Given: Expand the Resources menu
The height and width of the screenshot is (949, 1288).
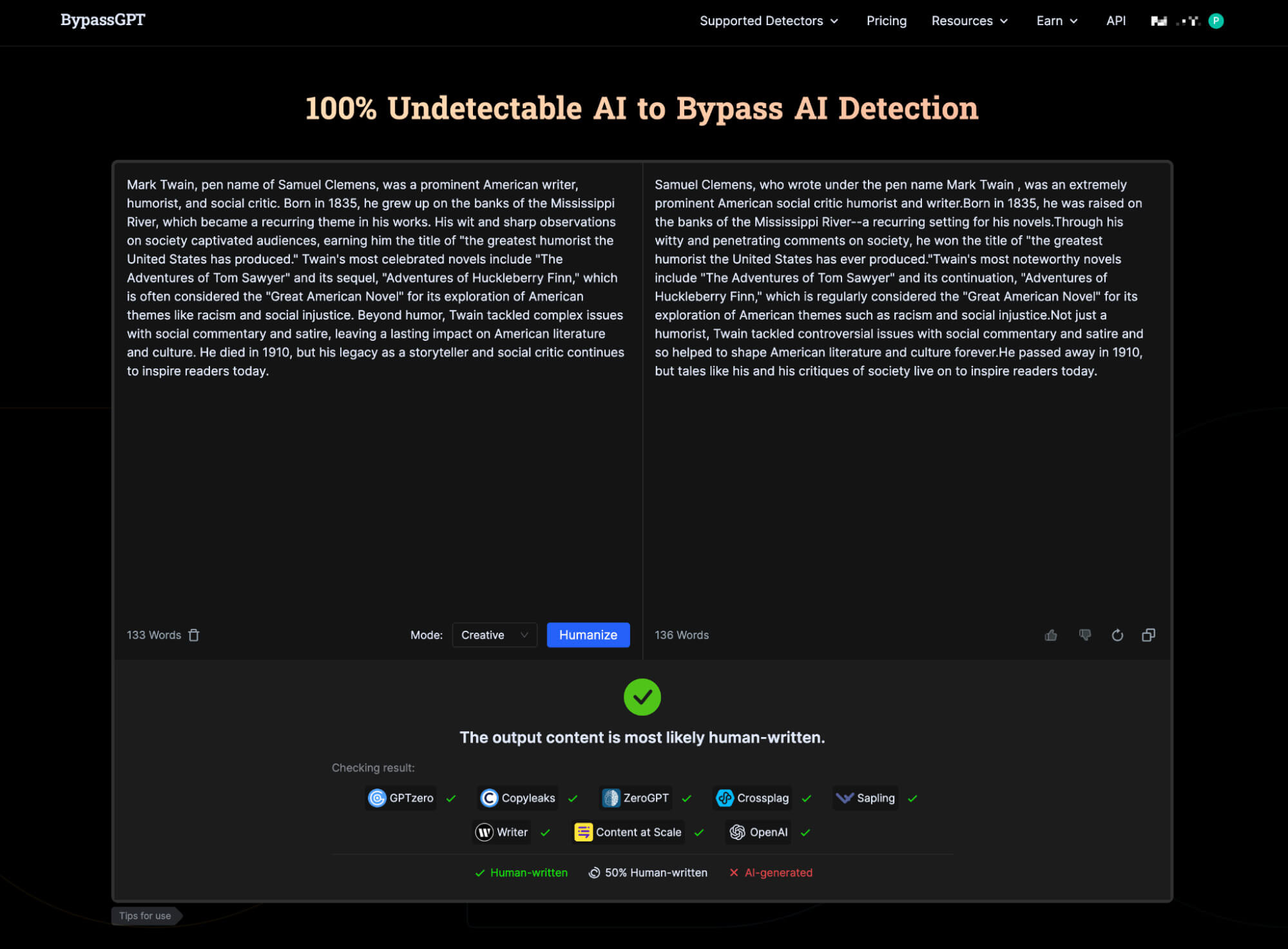Looking at the screenshot, I should coord(969,21).
